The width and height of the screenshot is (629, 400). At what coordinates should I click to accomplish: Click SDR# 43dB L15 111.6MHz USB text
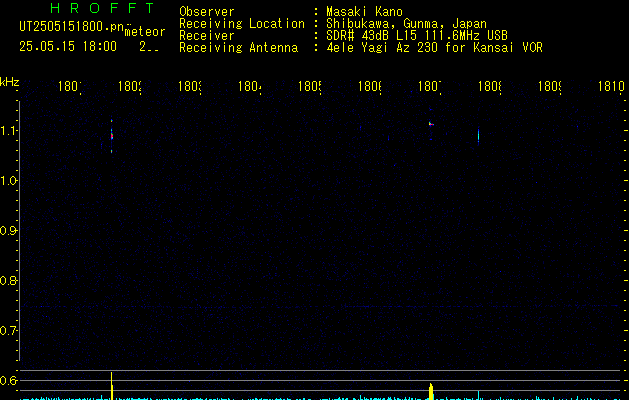click(x=417, y=35)
